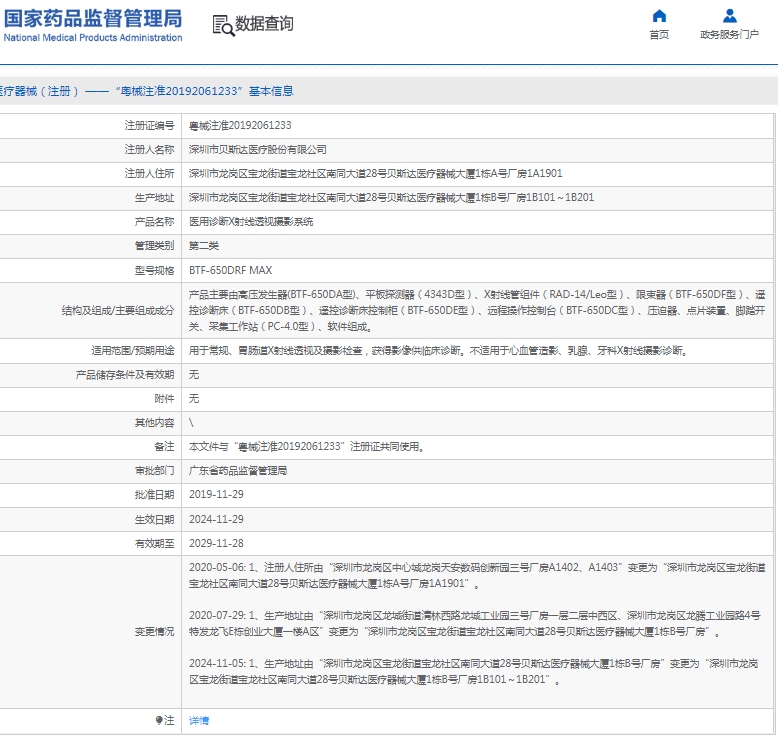The width and height of the screenshot is (778, 738).
Task: Click the 无 value in 附件 row
Action: click(194, 398)
